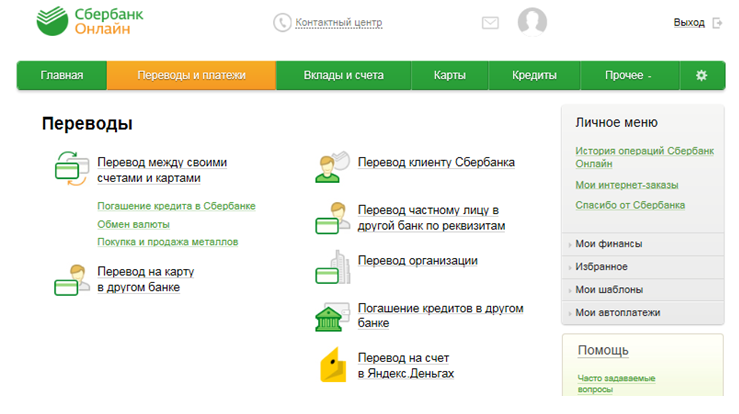Click the icon for transfer between own accounts
The height and width of the screenshot is (414, 739).
(72, 169)
